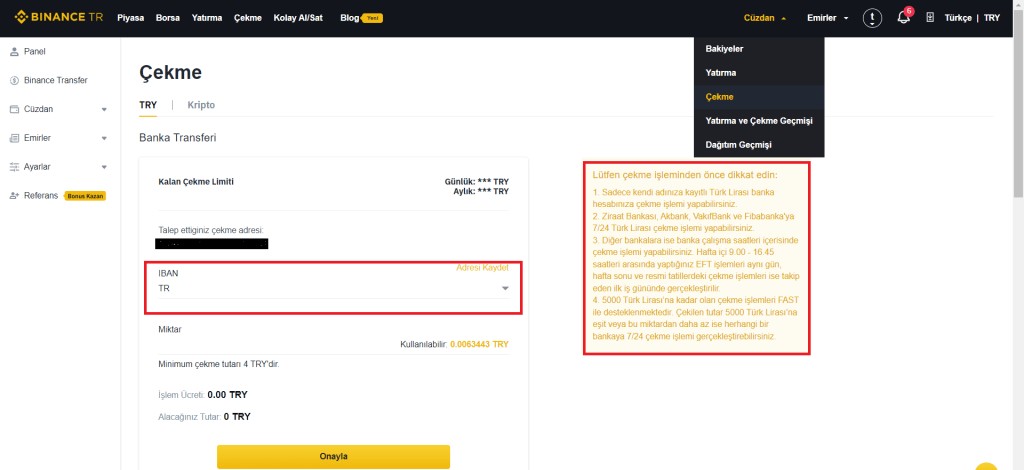The height and width of the screenshot is (470, 1024).
Task: Open the yellow chat bubble at the bottom
Action: click(x=986, y=466)
